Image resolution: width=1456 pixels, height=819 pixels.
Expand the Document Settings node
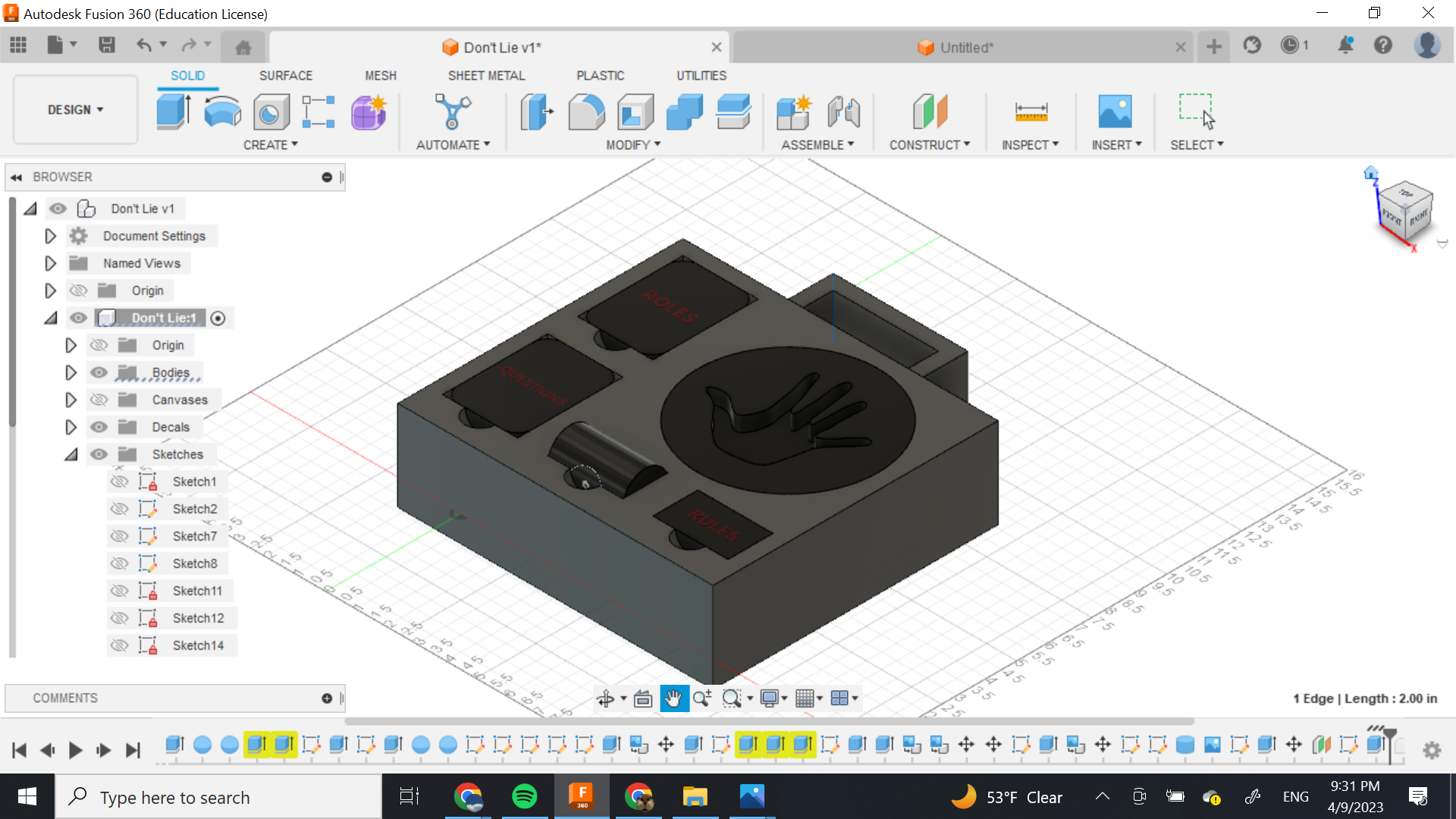click(50, 236)
